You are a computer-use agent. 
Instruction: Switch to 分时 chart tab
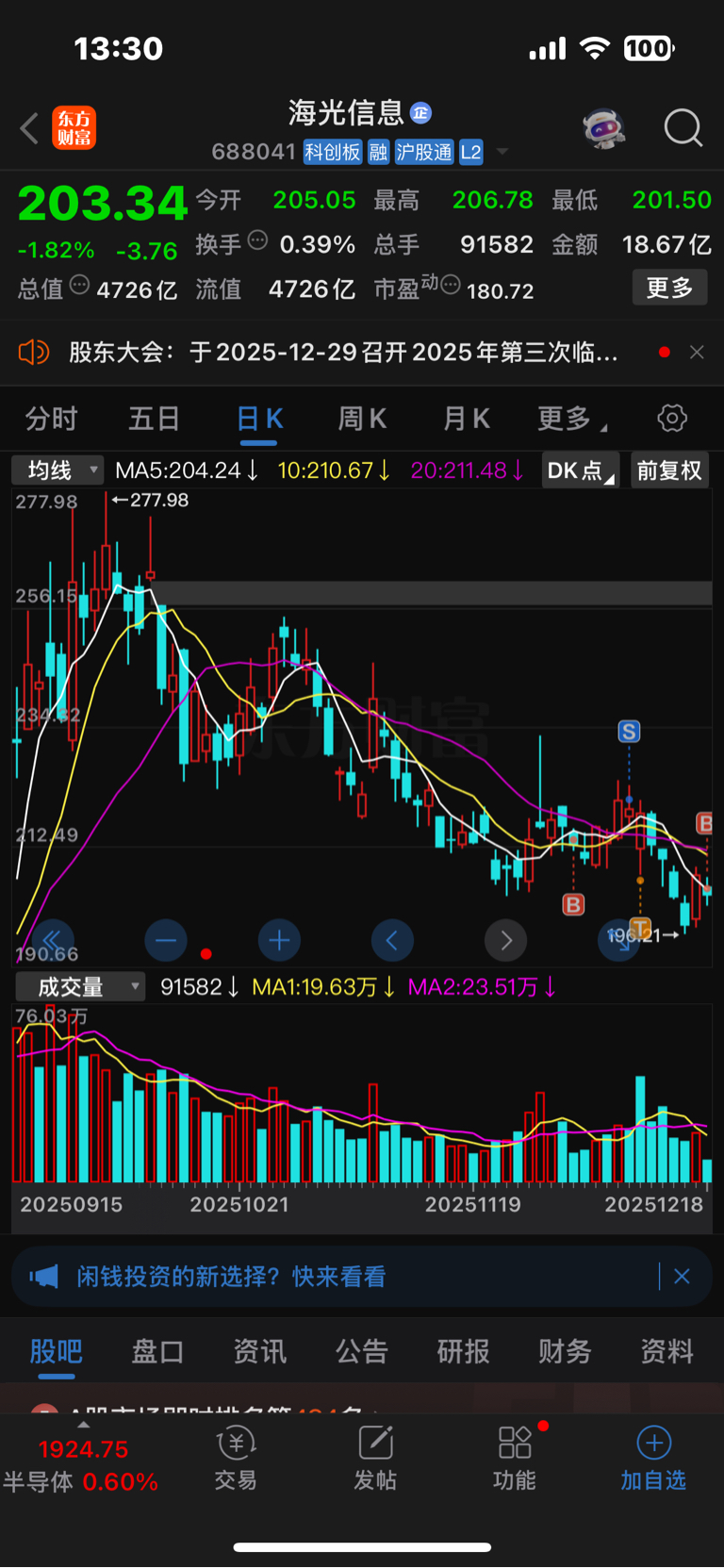[51, 419]
